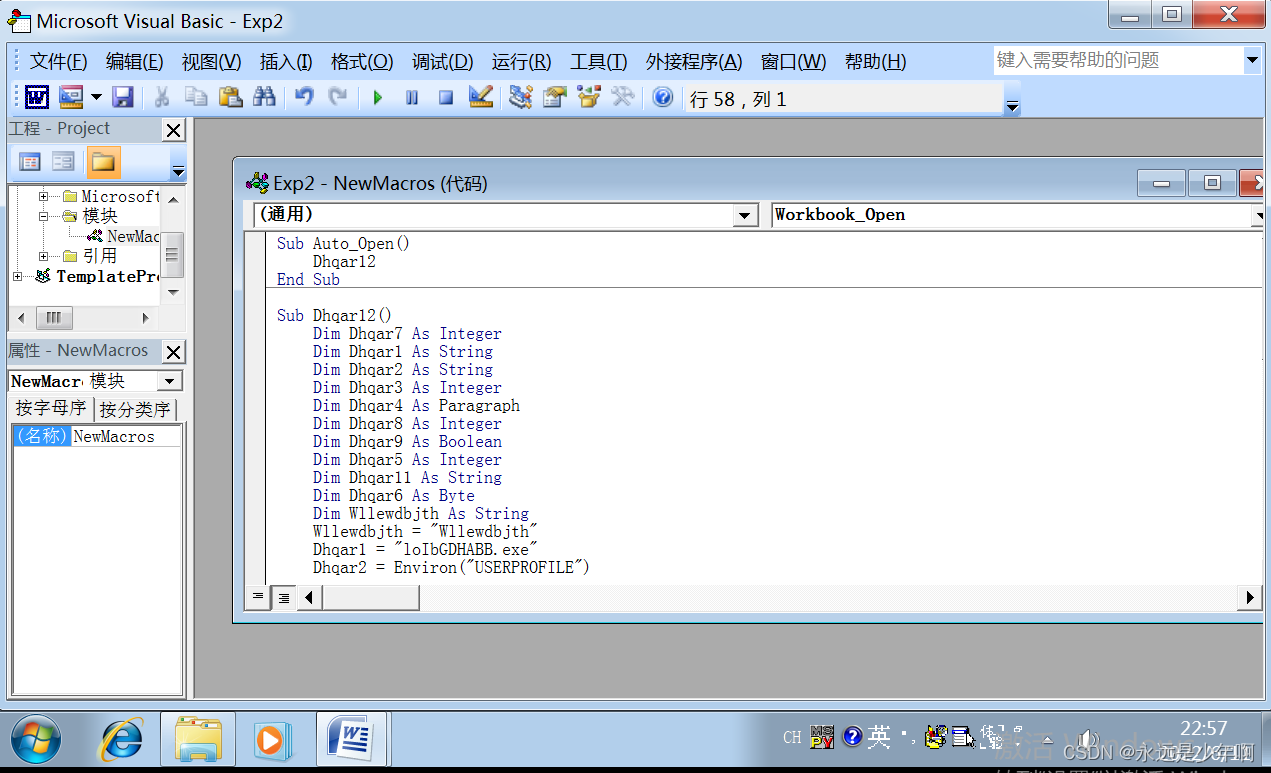Click View Code icon in Project panel
1271x773 pixels.
pos(30,162)
